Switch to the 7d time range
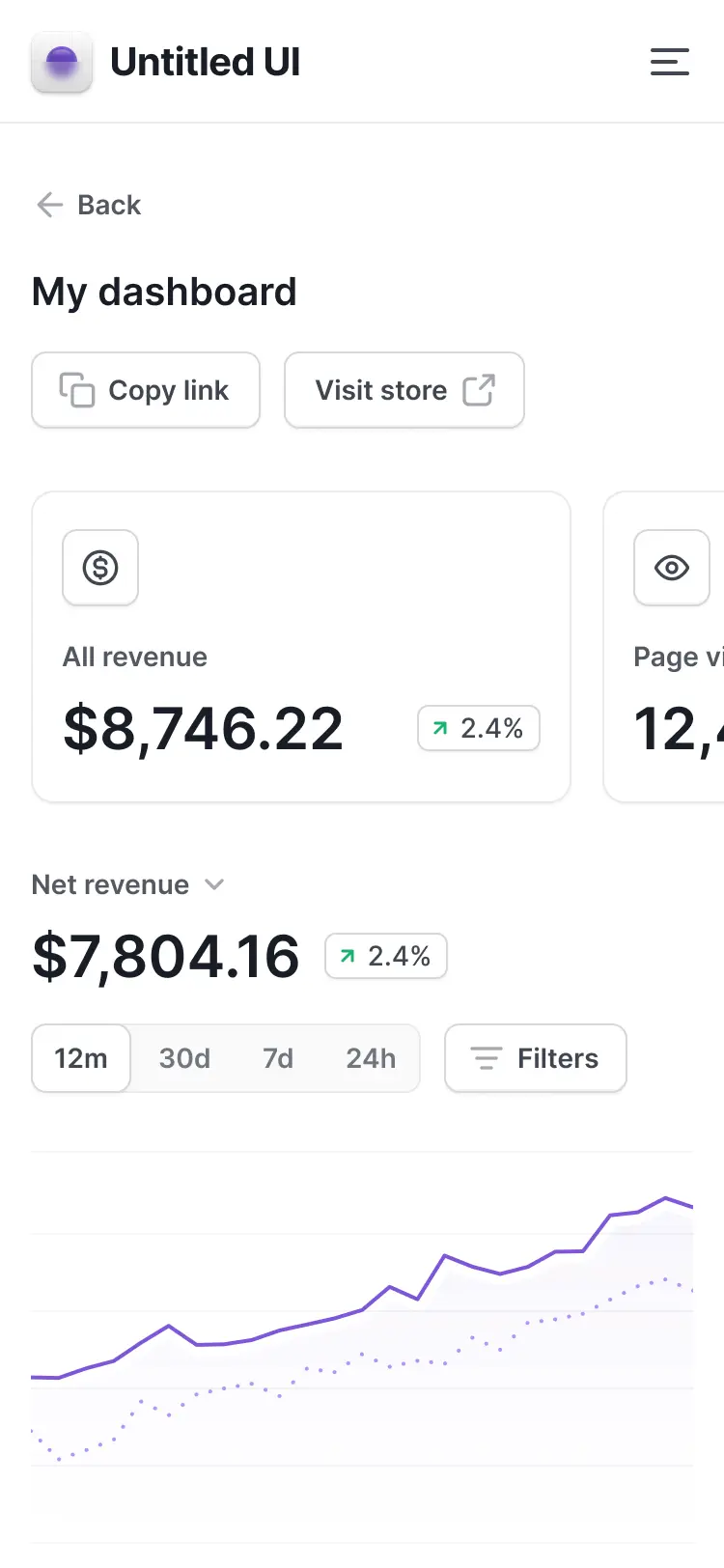Viewport: 724px width, 1568px height. point(278,1058)
